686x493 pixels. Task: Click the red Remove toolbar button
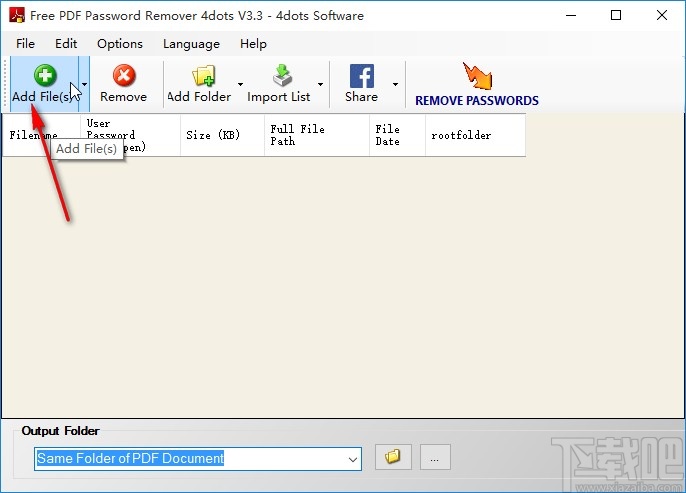coord(123,84)
